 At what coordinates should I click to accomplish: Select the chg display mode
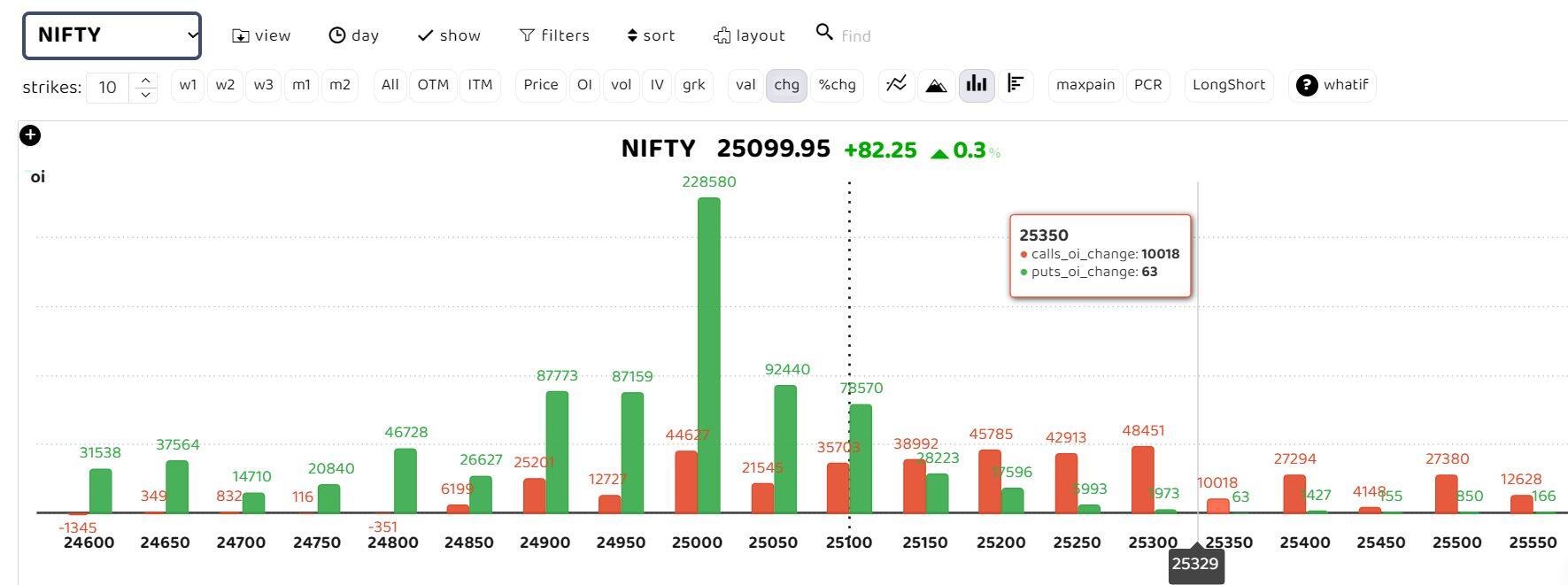click(786, 85)
